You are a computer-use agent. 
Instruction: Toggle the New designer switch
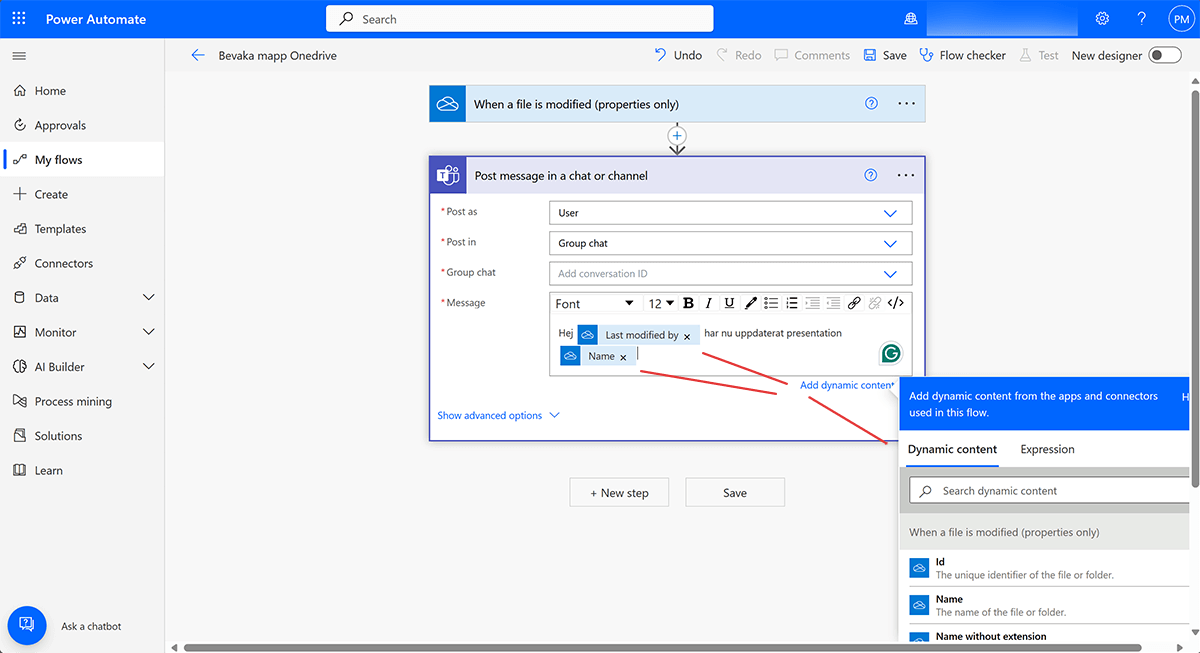(x=1165, y=56)
